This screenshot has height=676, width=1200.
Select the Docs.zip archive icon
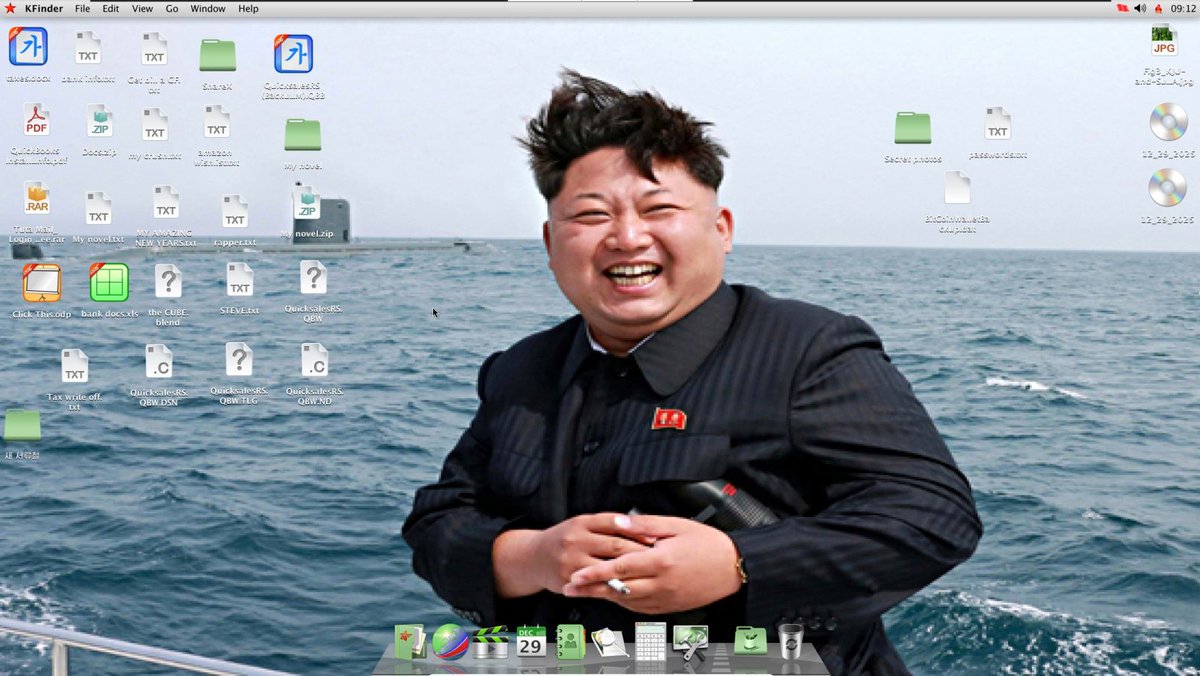[99, 122]
